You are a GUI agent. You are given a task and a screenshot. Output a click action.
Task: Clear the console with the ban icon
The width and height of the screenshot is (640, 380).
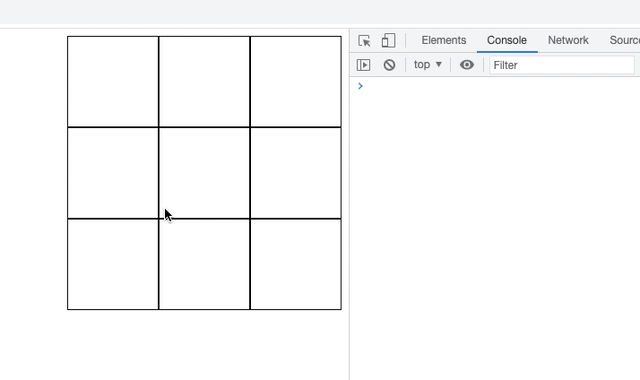(389, 65)
